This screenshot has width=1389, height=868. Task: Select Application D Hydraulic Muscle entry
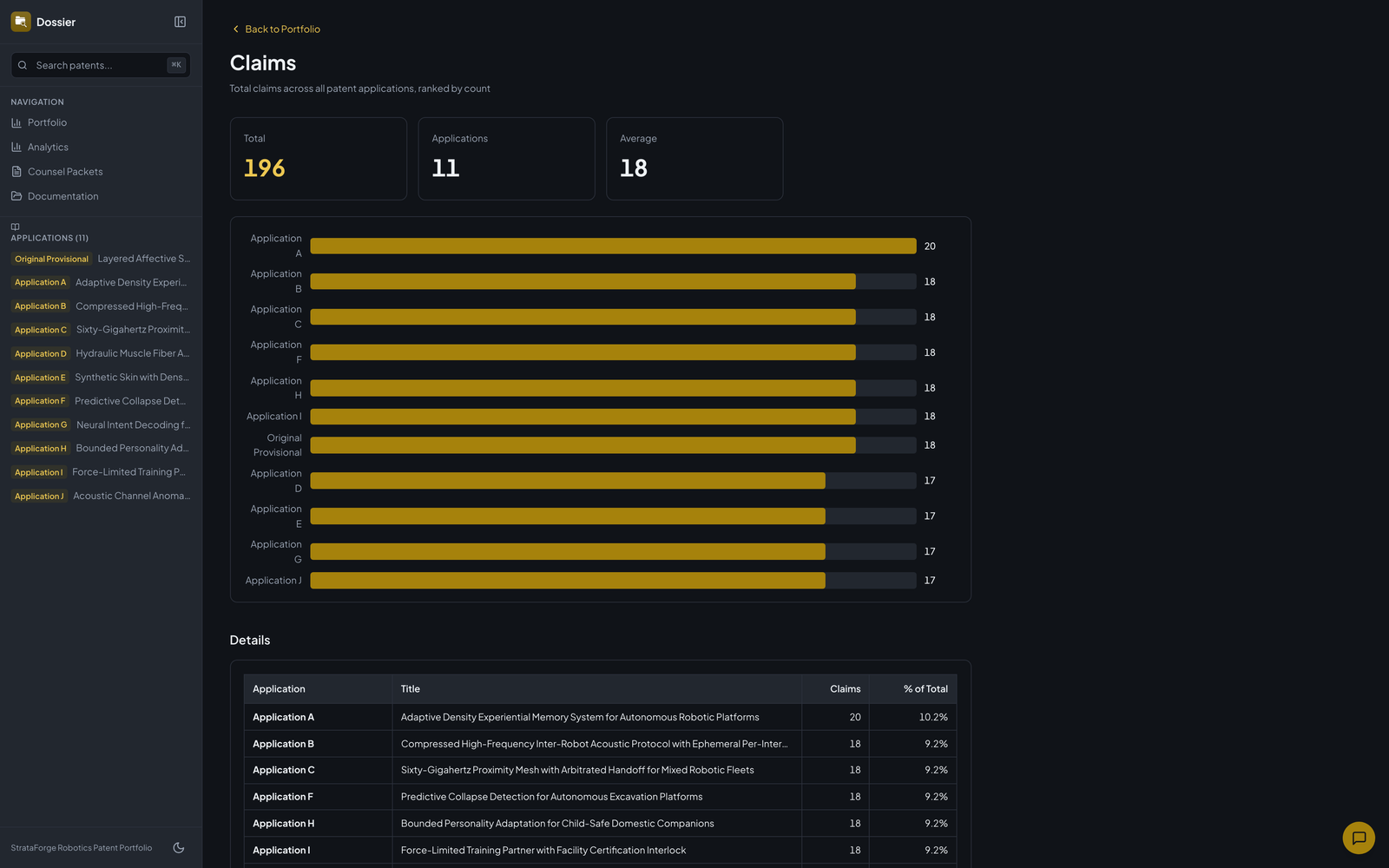pyautogui.click(x=101, y=353)
